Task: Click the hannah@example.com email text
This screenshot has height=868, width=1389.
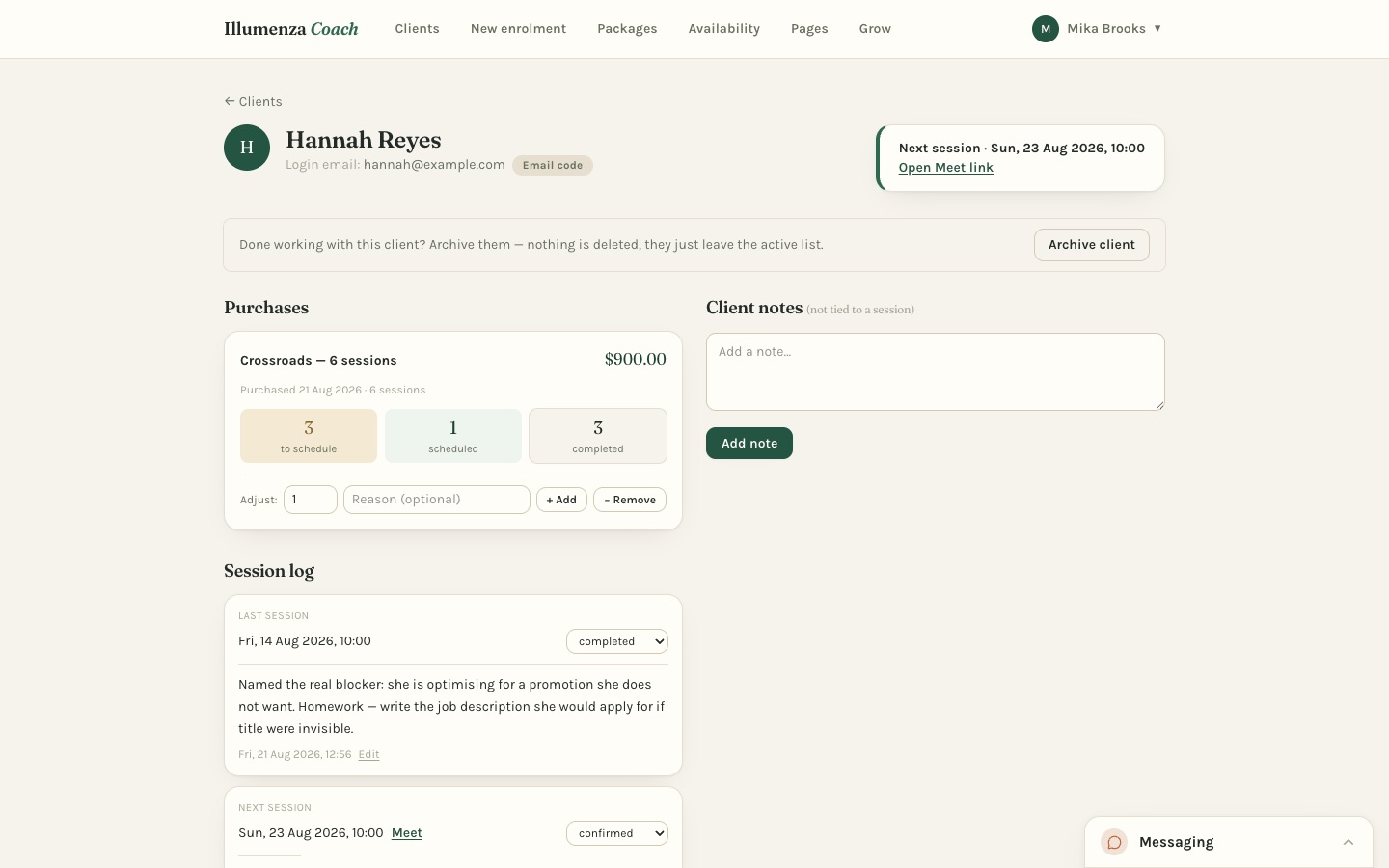Action: [434, 165]
